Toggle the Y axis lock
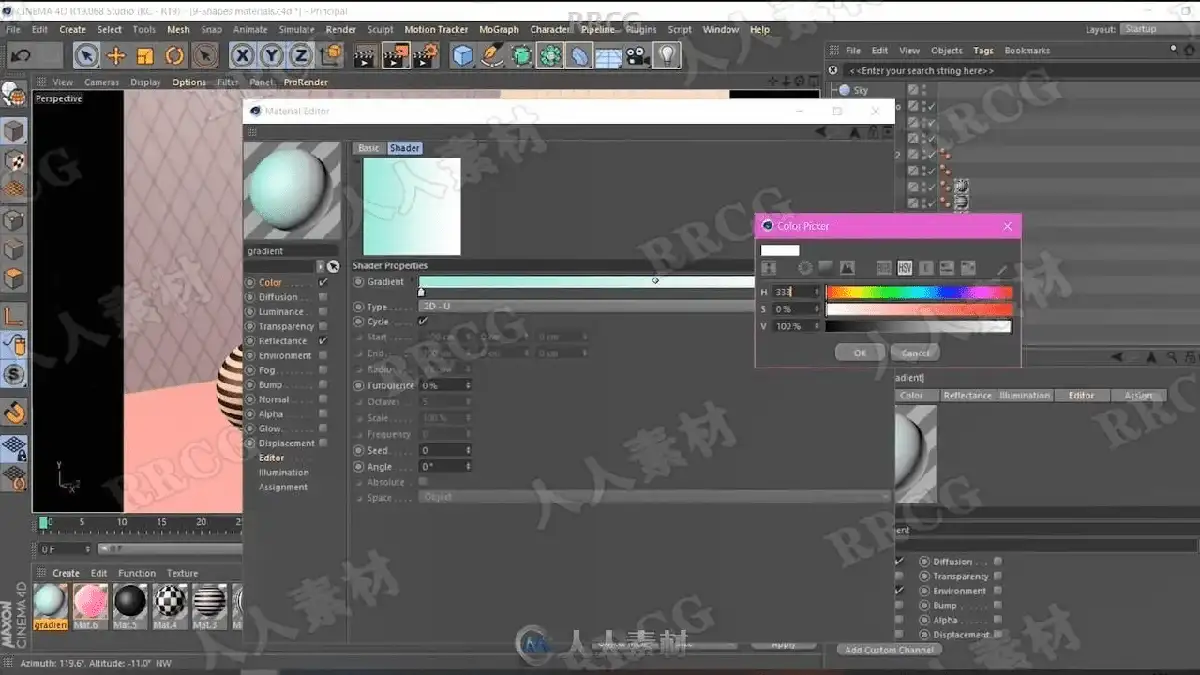The image size is (1200, 675). (271, 56)
